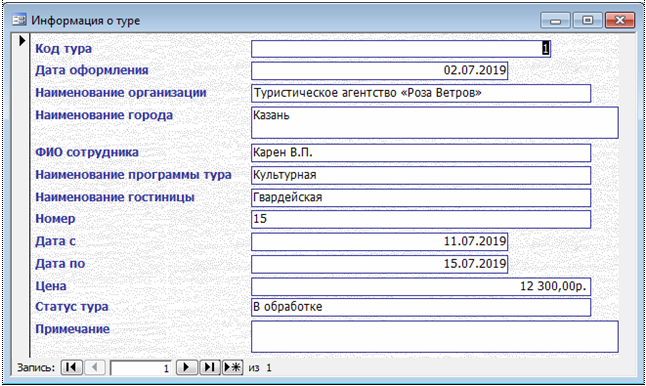The width and height of the screenshot is (646, 386).
Task: Click the empty Примечание field
Action: point(435,337)
